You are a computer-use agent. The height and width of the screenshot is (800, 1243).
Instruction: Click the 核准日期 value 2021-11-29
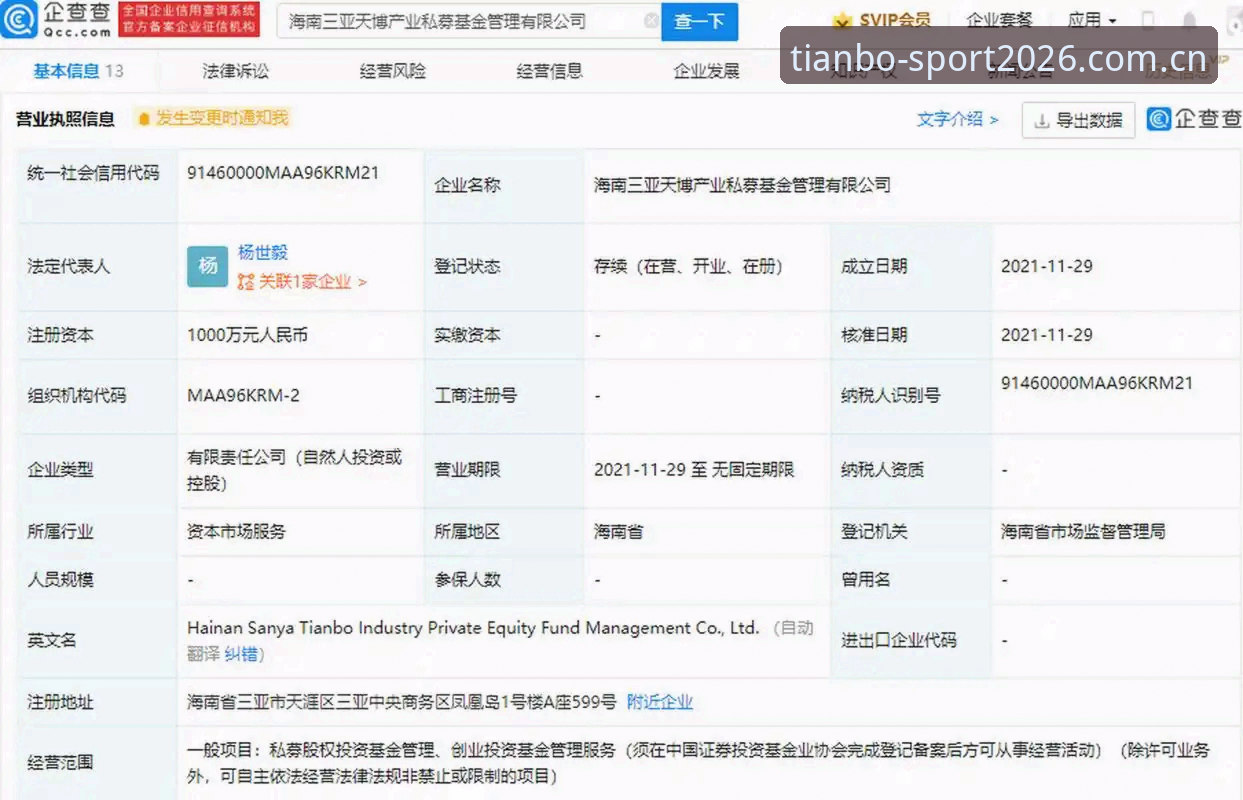1047,335
